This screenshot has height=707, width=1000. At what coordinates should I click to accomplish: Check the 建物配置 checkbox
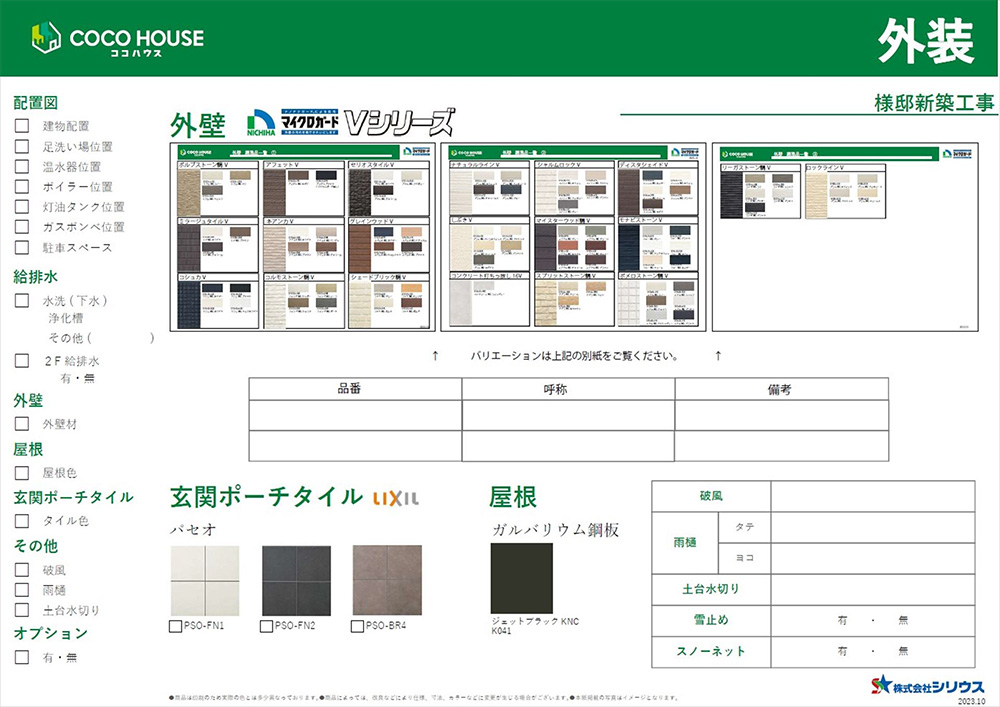pyautogui.click(x=22, y=126)
